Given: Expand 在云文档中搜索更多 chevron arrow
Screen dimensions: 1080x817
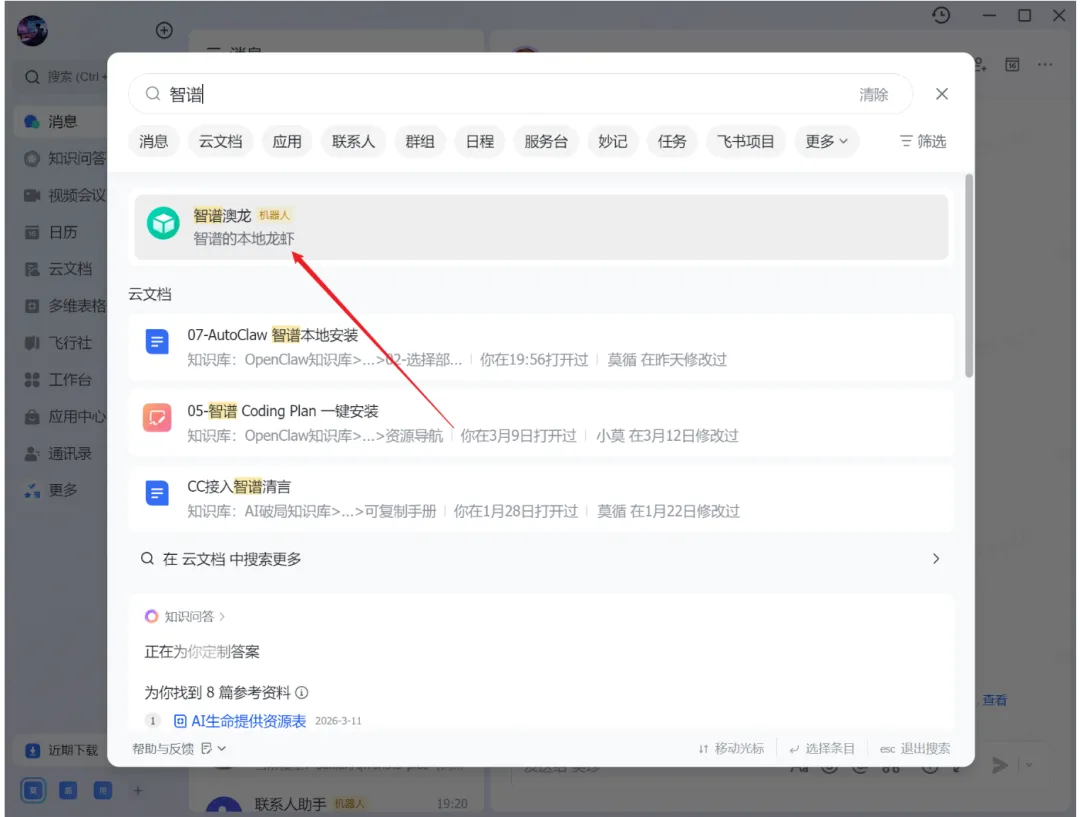Looking at the screenshot, I should (935, 559).
